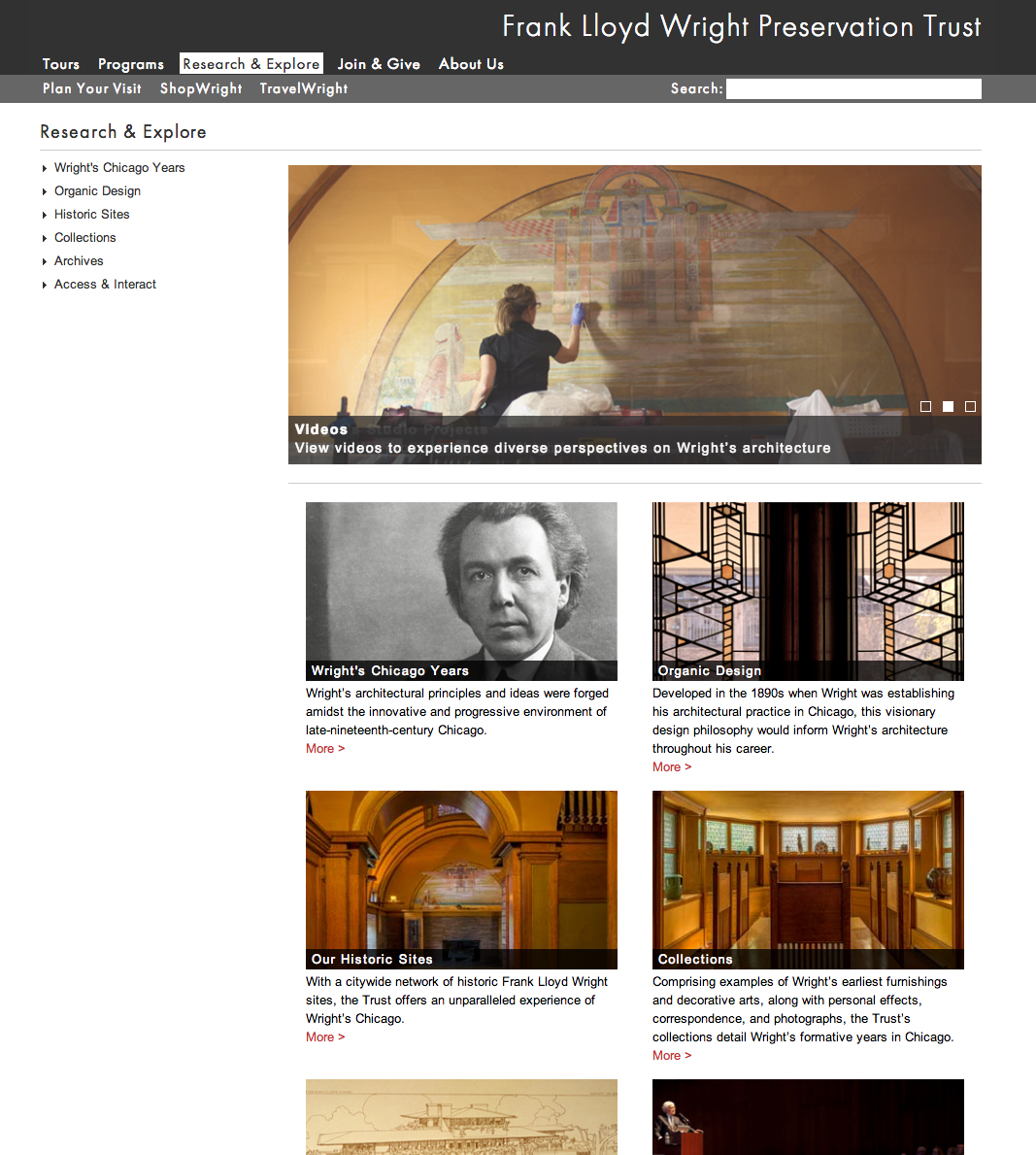
Task: Open Historic Sites in the sidebar
Action: [x=92, y=215]
